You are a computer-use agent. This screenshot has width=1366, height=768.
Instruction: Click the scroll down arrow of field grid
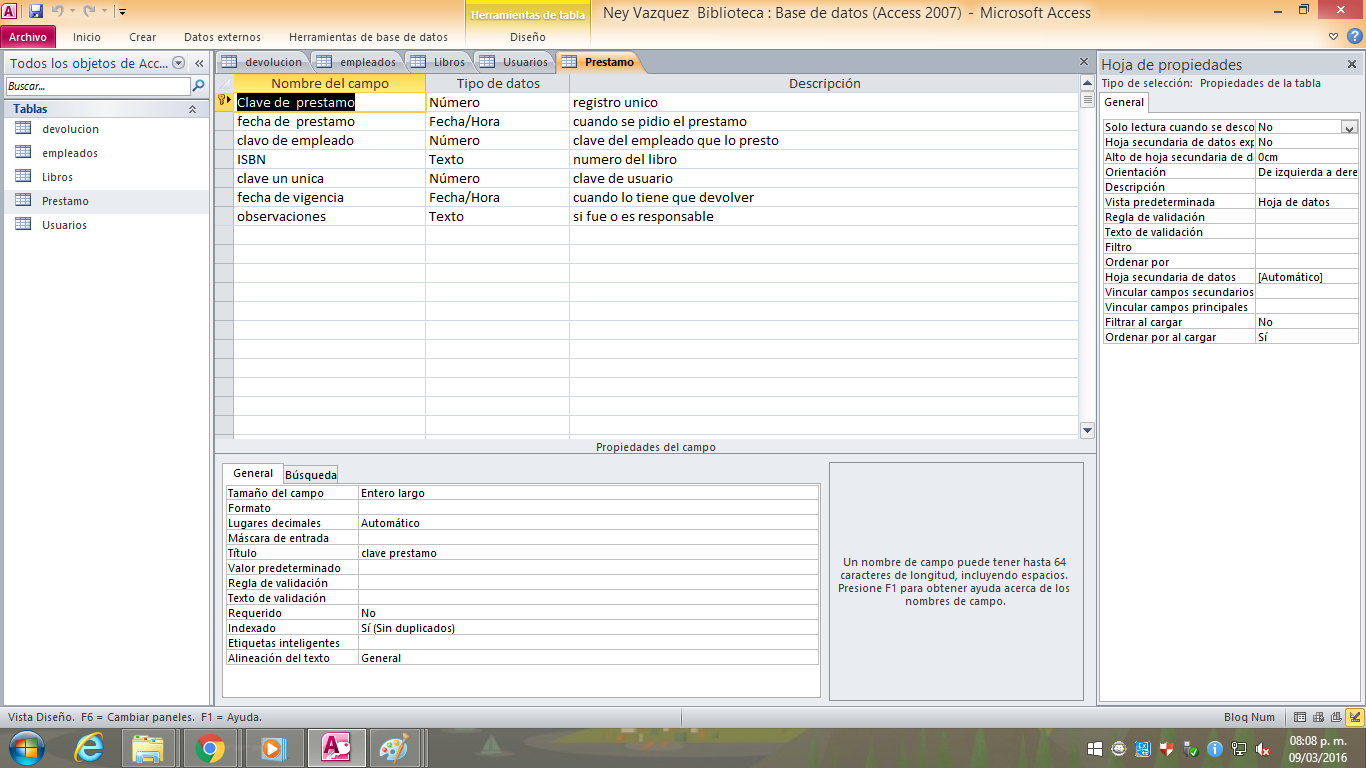coord(1087,430)
